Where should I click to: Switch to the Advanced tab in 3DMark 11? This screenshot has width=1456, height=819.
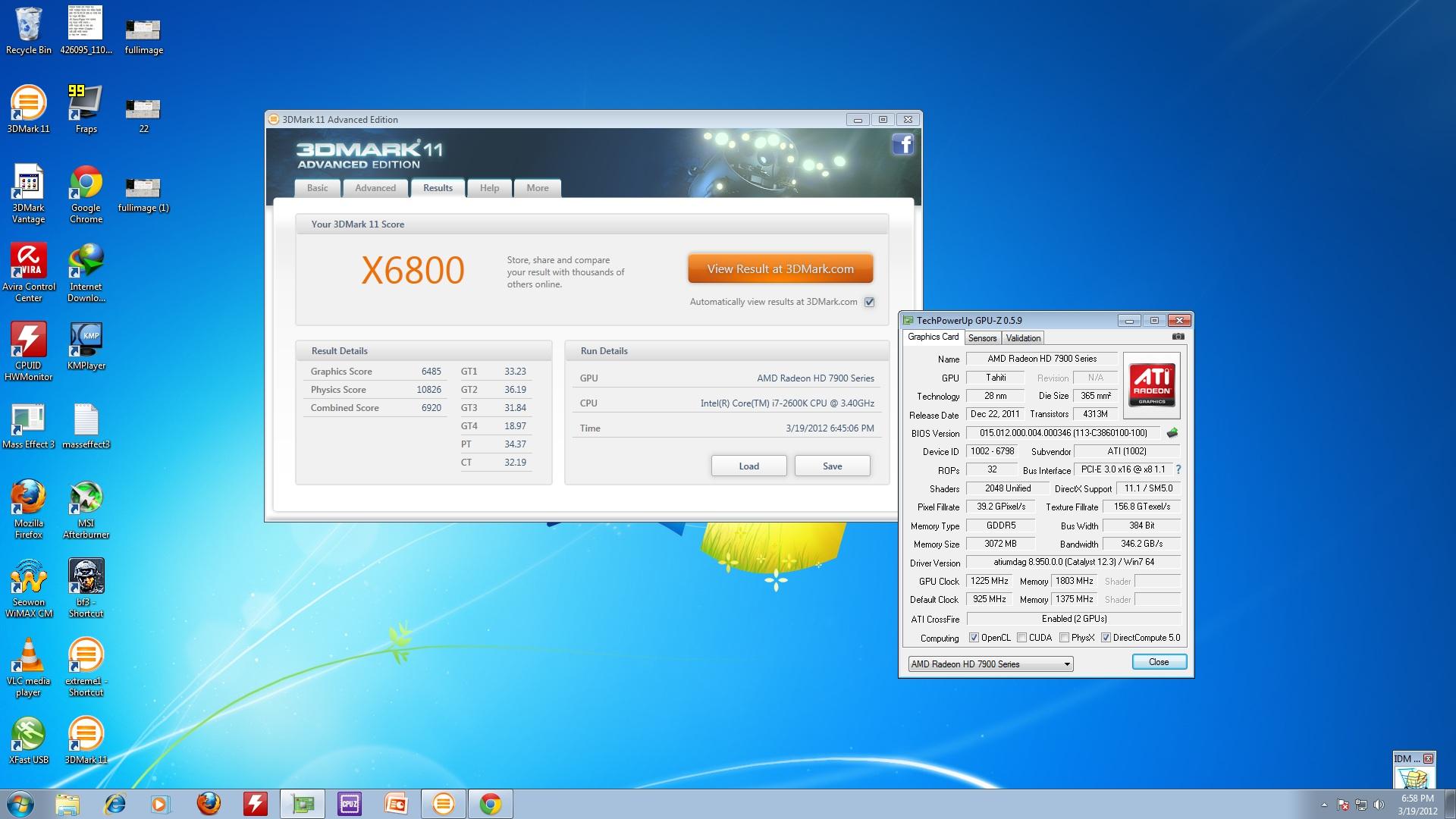coord(375,188)
